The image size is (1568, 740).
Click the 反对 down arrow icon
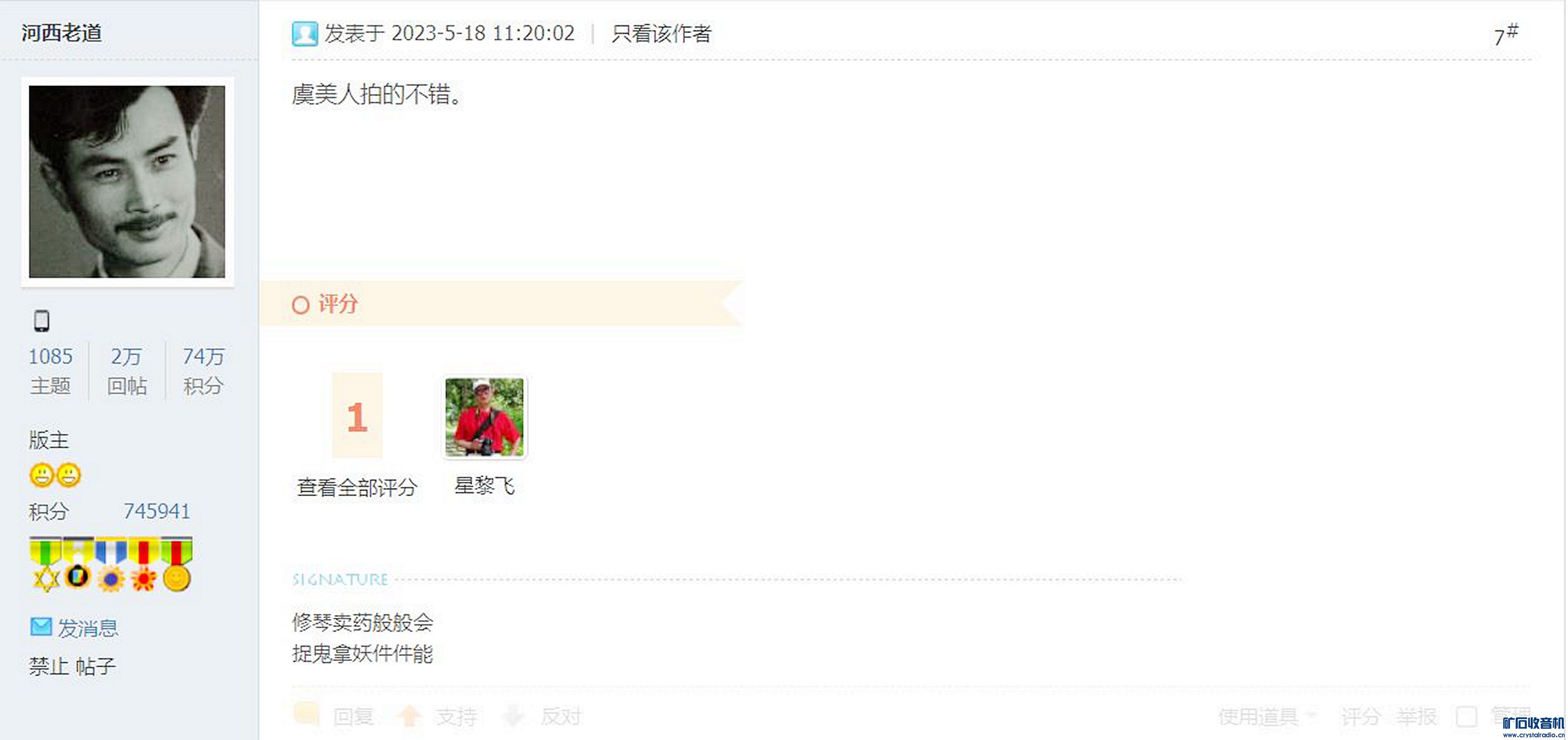pyautogui.click(x=513, y=716)
